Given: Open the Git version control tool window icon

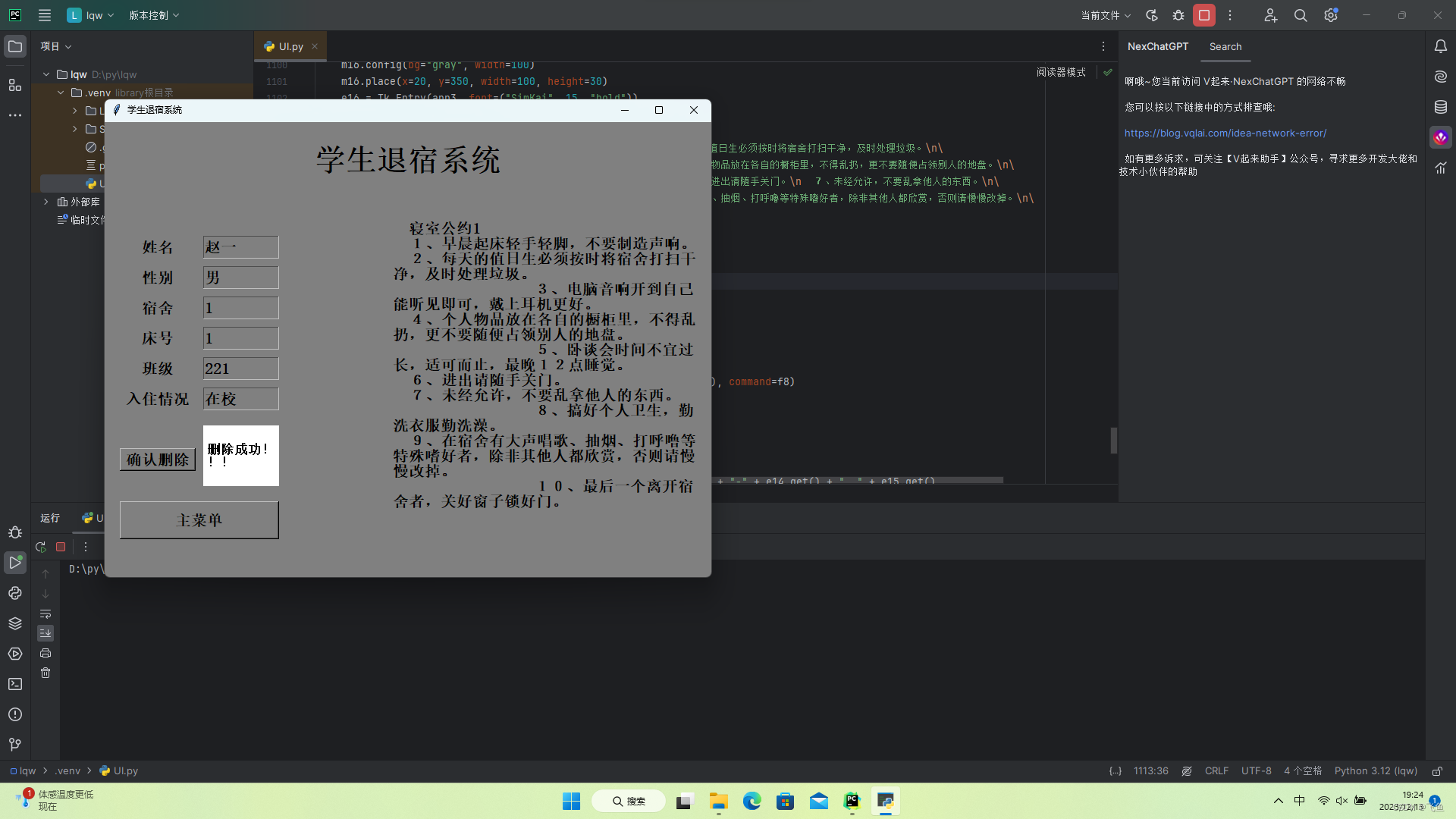Looking at the screenshot, I should [15, 745].
